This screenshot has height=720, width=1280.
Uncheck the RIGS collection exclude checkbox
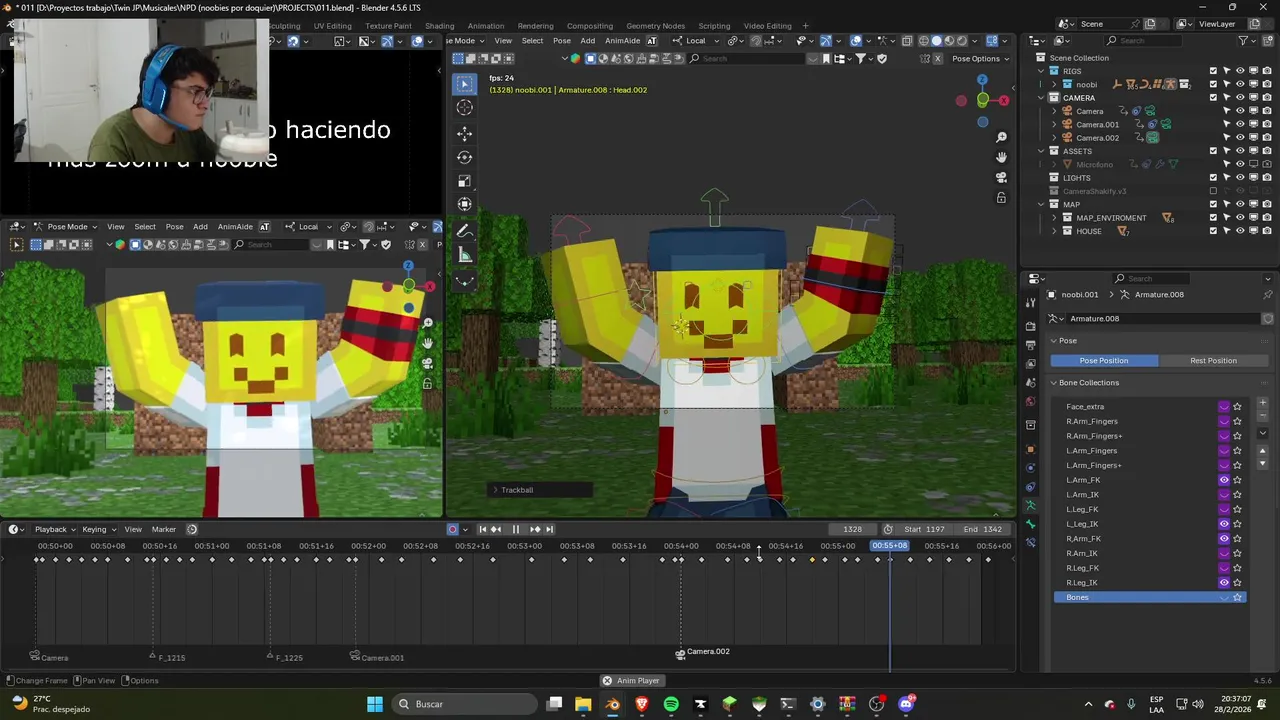tap(1214, 71)
